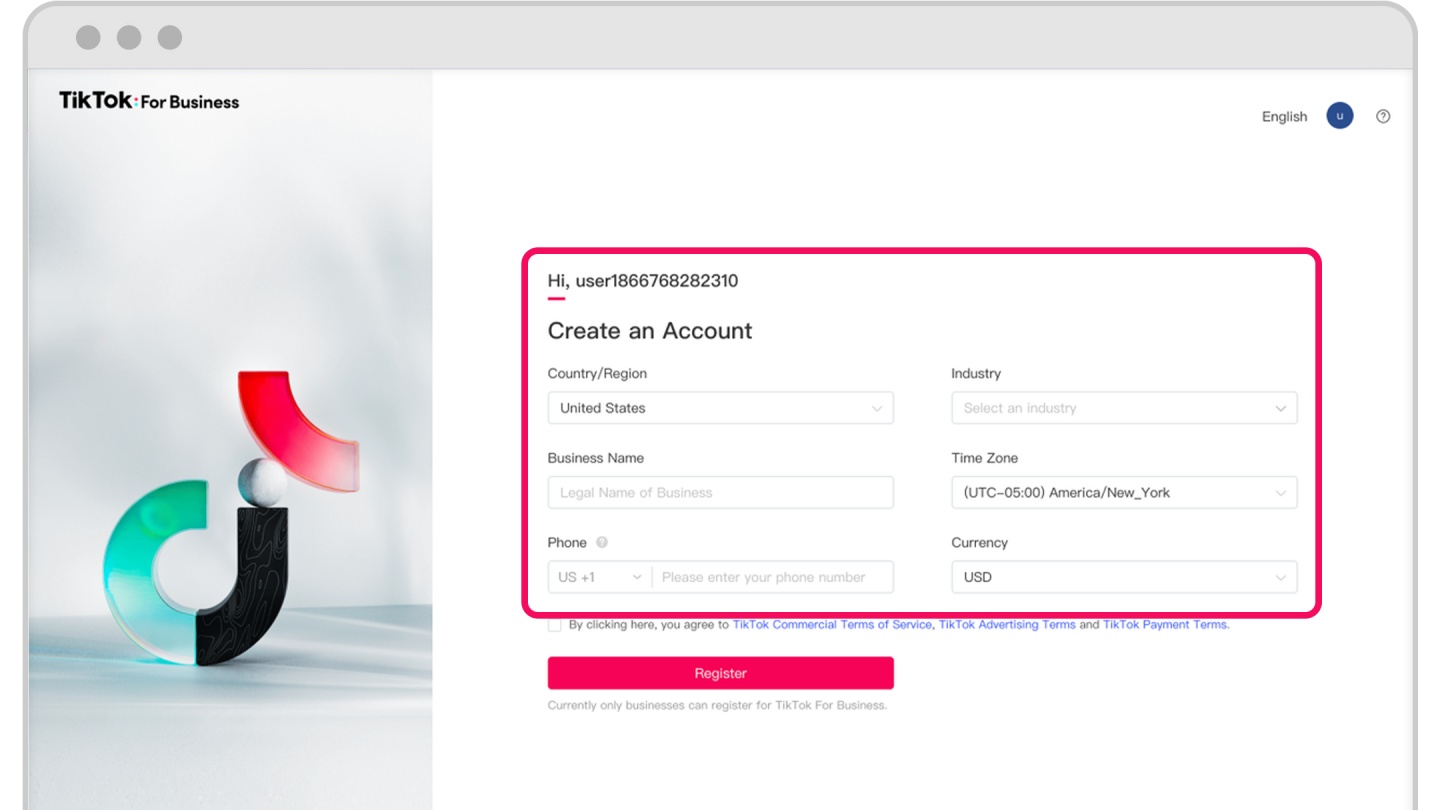
Task: Open the help question mark icon
Action: (1383, 116)
